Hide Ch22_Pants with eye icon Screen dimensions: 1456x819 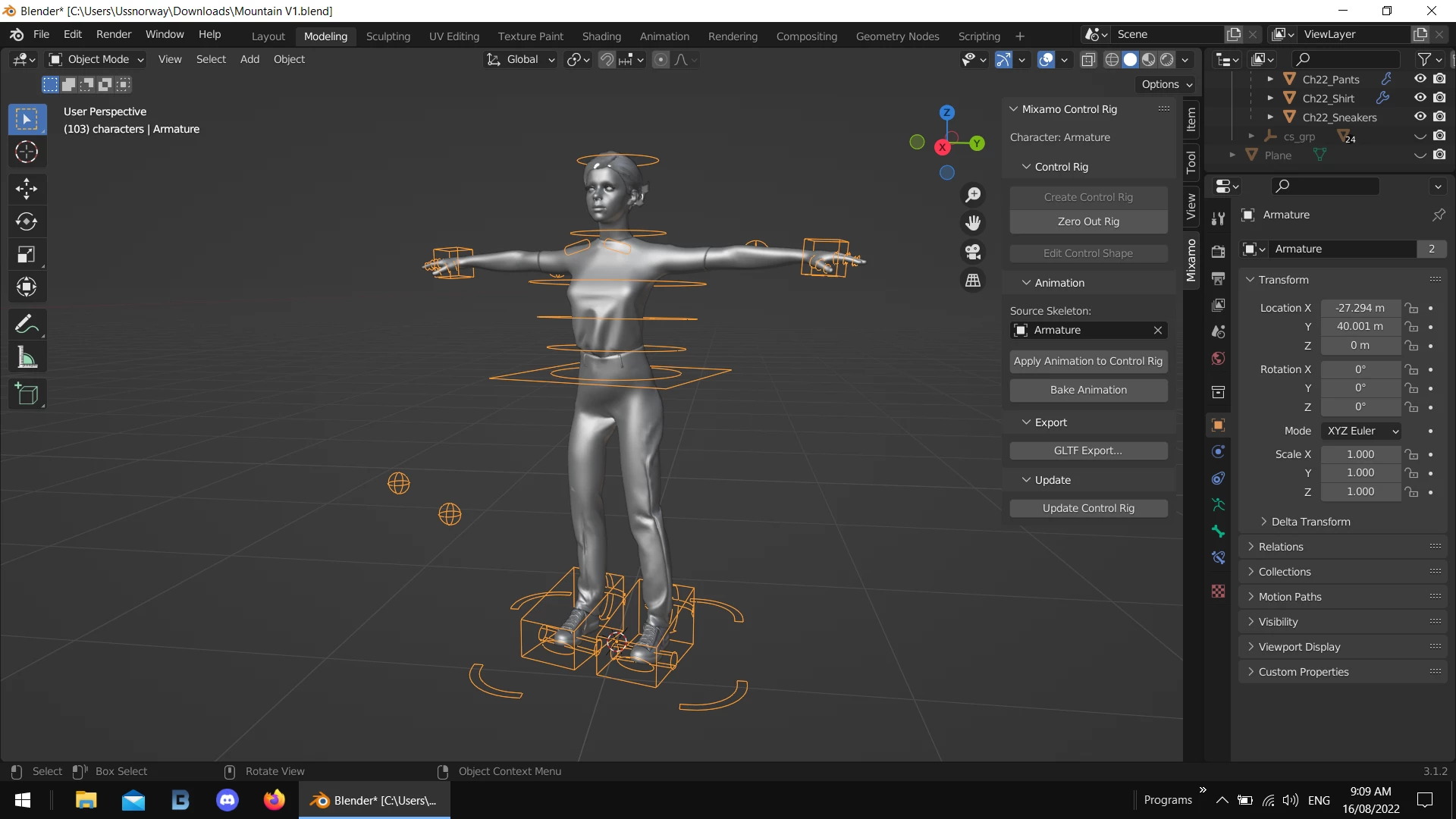point(1420,79)
